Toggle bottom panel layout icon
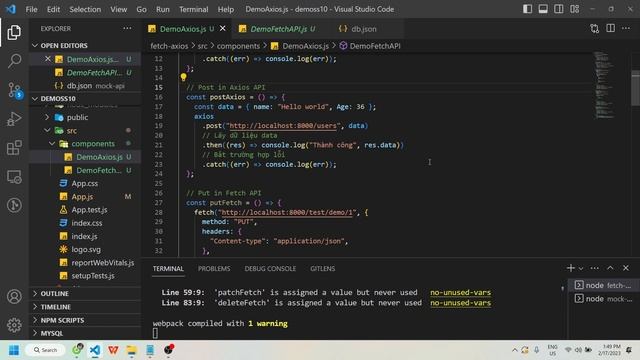 click(543, 9)
